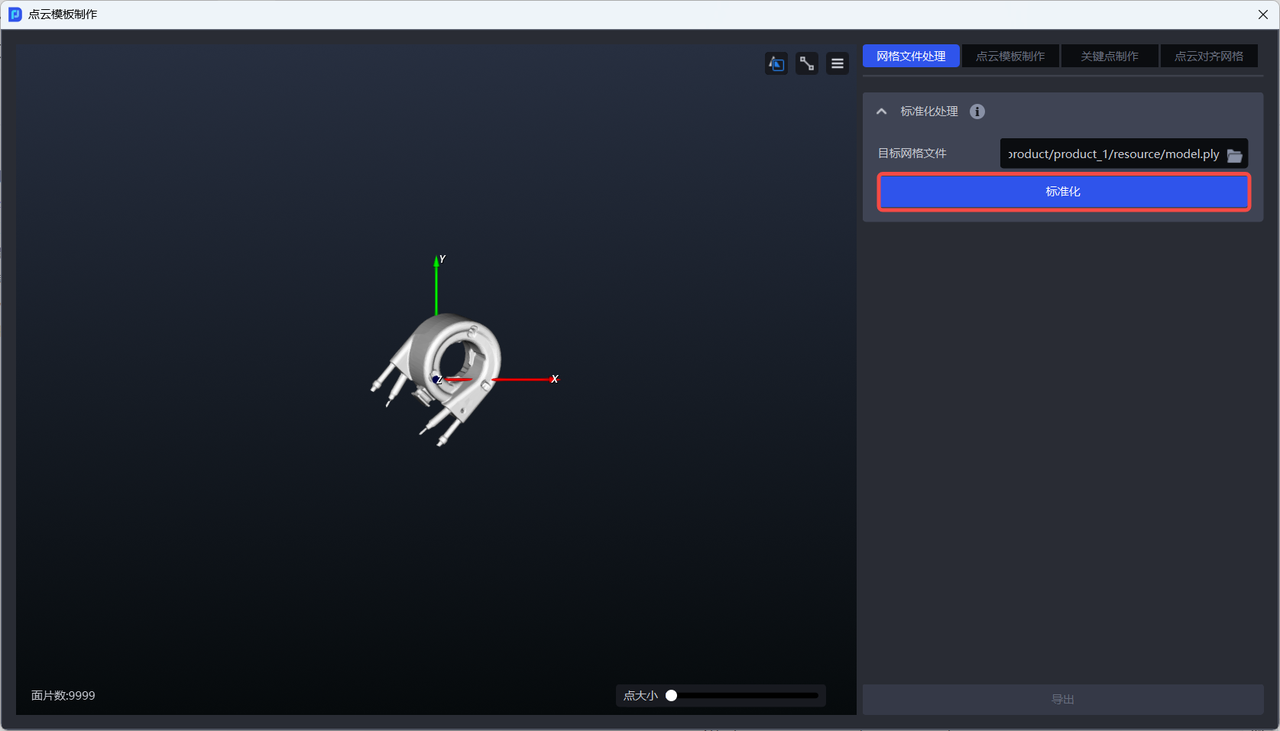
Task: Select the 点云对齐网格 tab
Action: click(1208, 56)
